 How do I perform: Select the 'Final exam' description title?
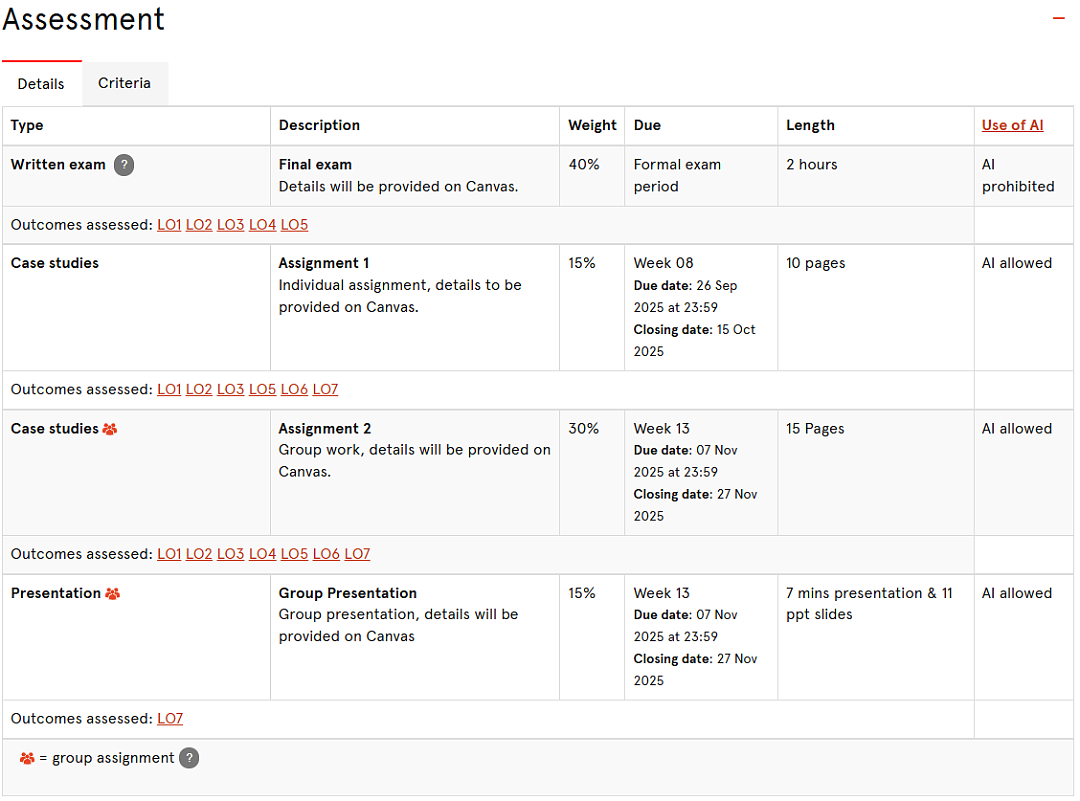coord(315,165)
